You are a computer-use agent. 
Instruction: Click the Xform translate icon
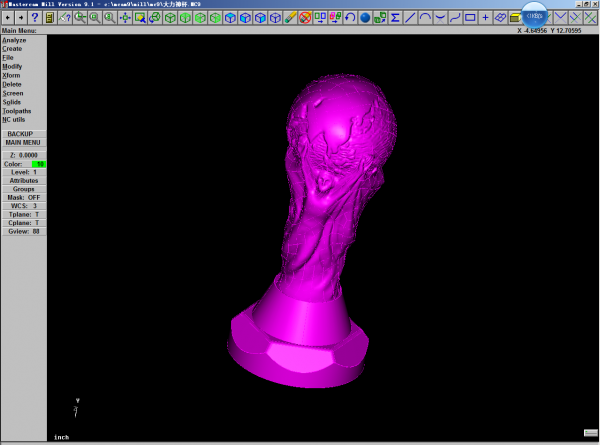click(x=320, y=18)
